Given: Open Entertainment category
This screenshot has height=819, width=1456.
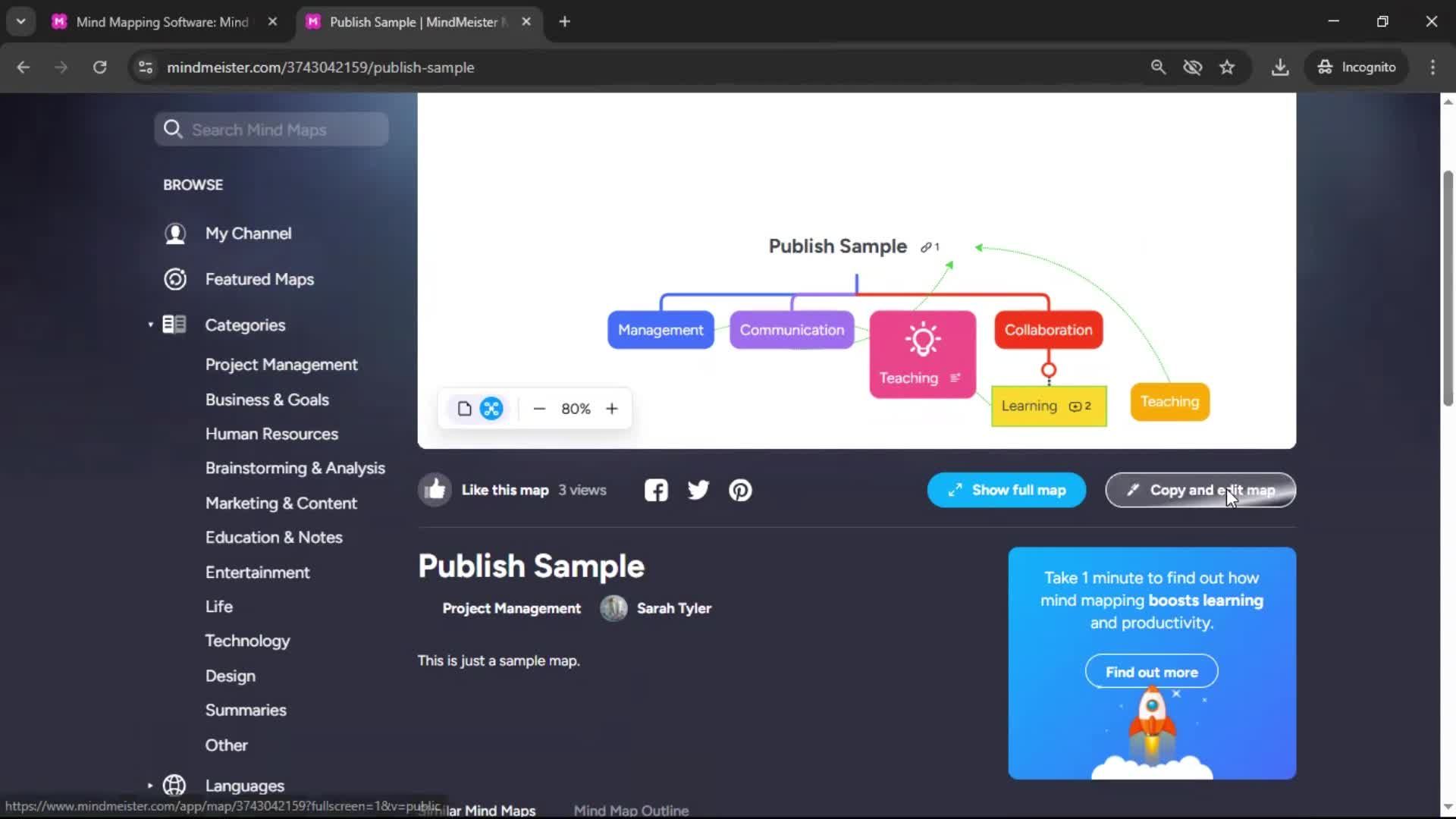Looking at the screenshot, I should point(257,572).
